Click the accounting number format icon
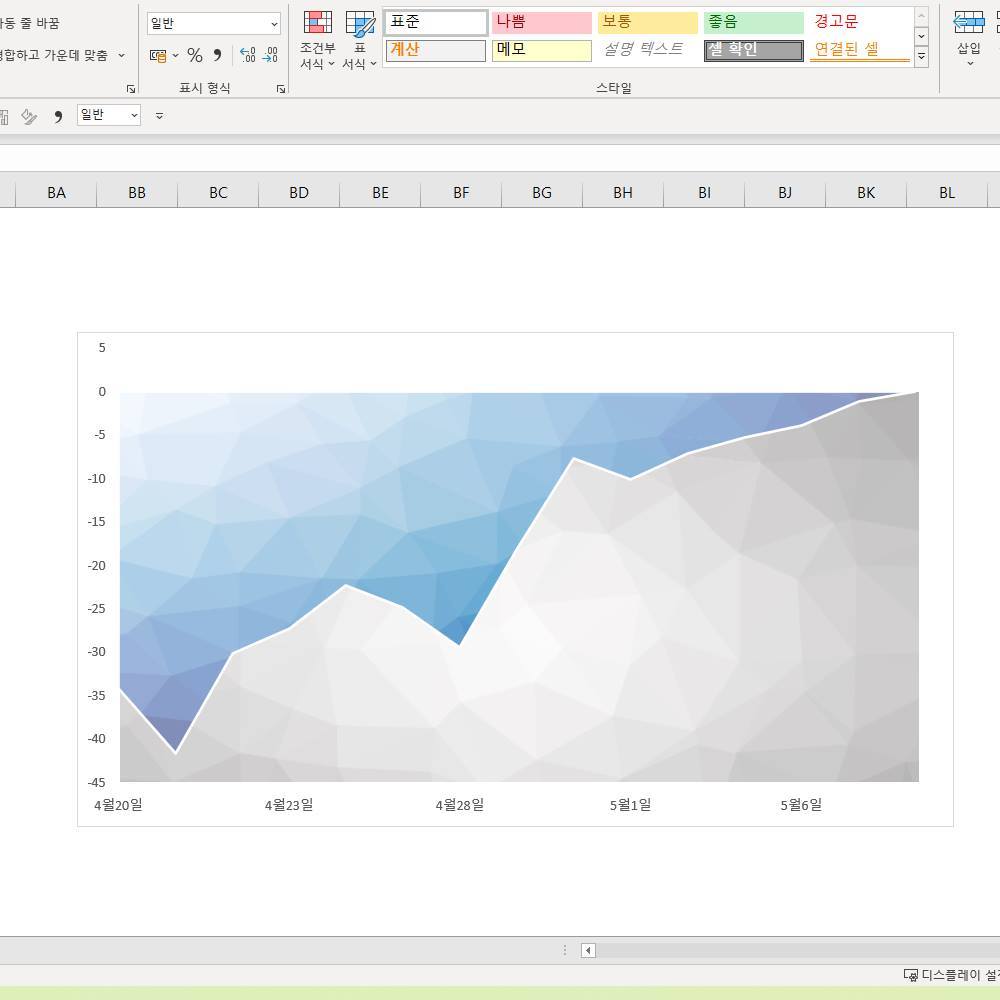Image resolution: width=1000 pixels, height=1000 pixels. 158,55
